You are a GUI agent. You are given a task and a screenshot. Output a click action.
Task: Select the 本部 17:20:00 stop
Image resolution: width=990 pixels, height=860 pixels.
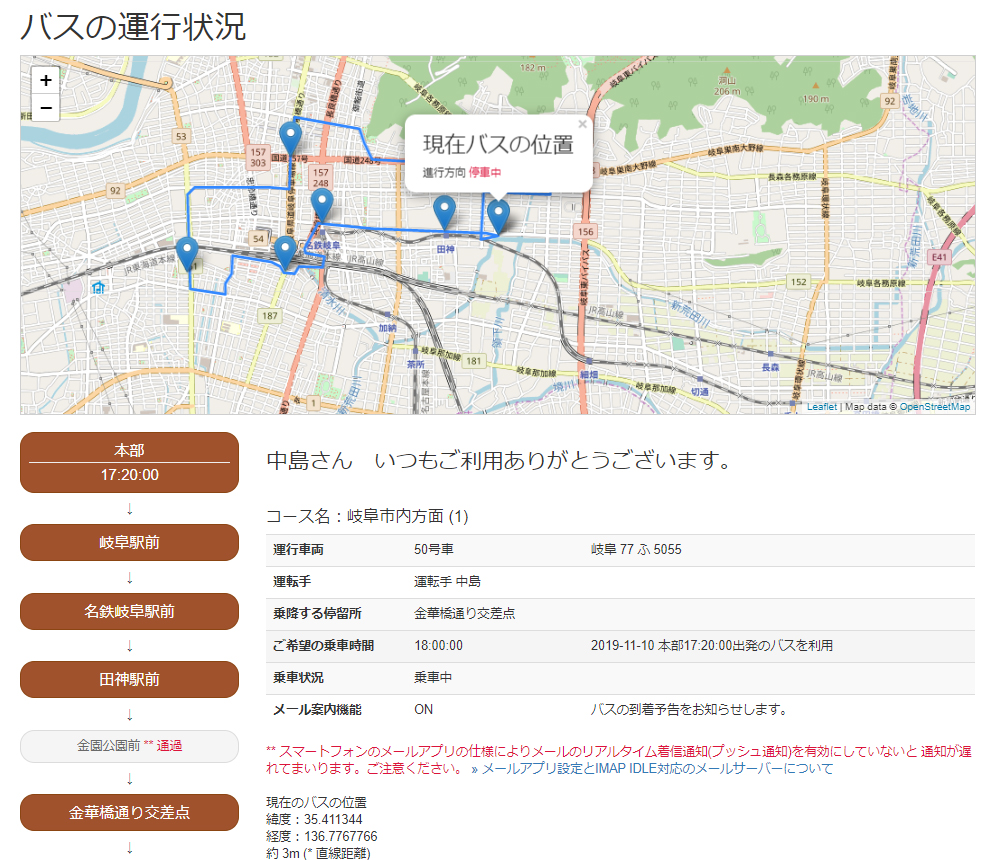(x=130, y=462)
